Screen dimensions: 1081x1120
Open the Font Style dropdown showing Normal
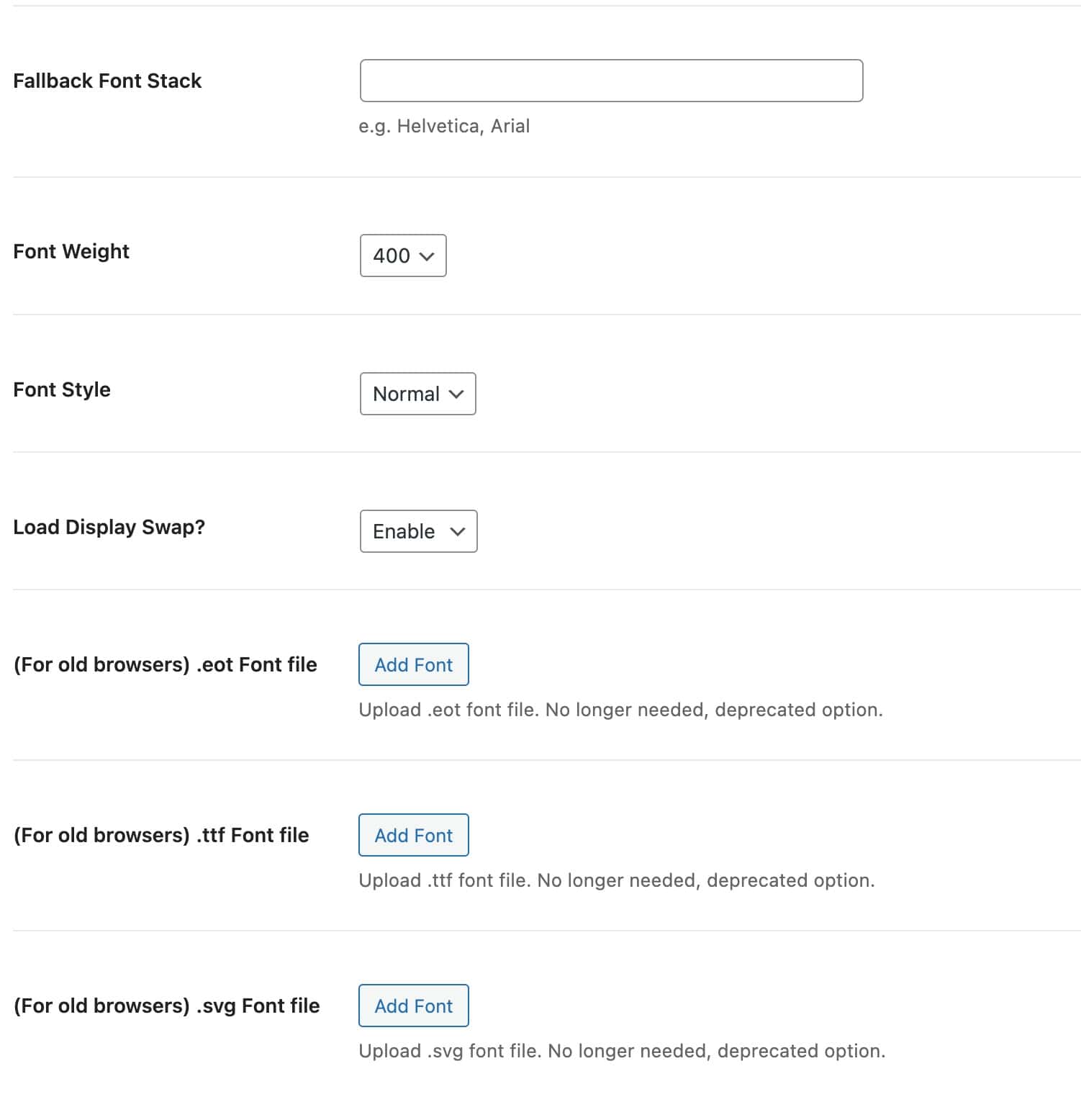click(x=417, y=394)
